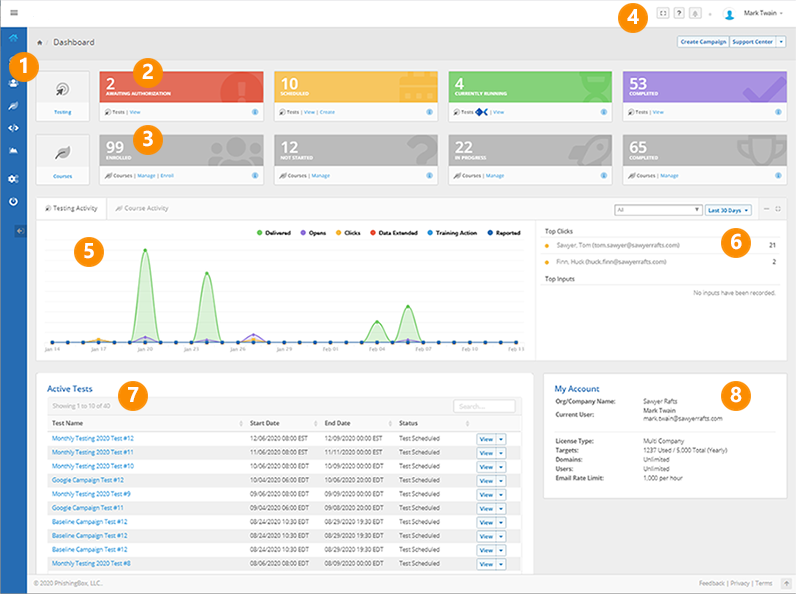The height and width of the screenshot is (594, 796).
Task: Open the help question mark icon
Action: pos(679,13)
